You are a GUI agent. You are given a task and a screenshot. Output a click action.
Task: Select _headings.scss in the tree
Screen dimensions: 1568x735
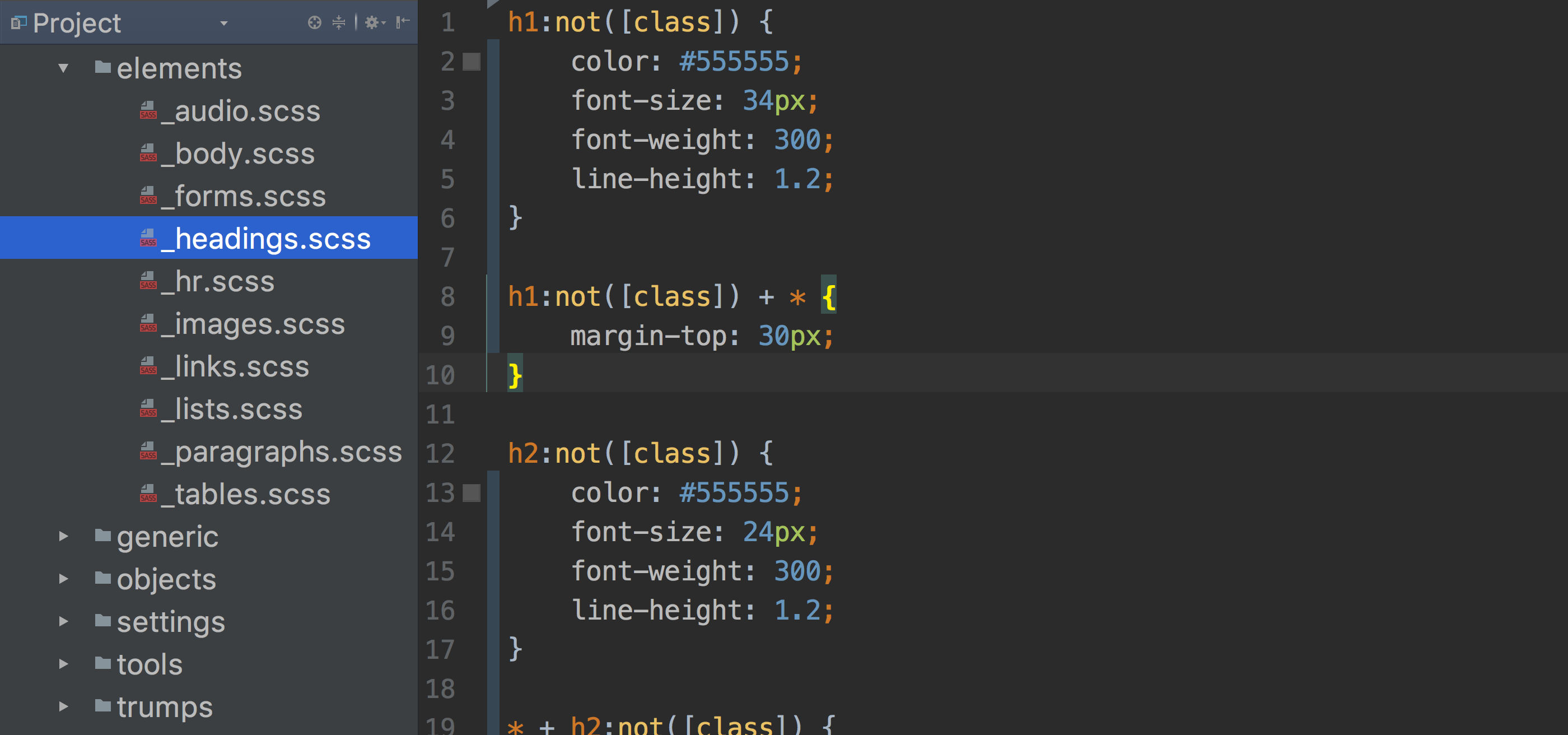click(209, 238)
